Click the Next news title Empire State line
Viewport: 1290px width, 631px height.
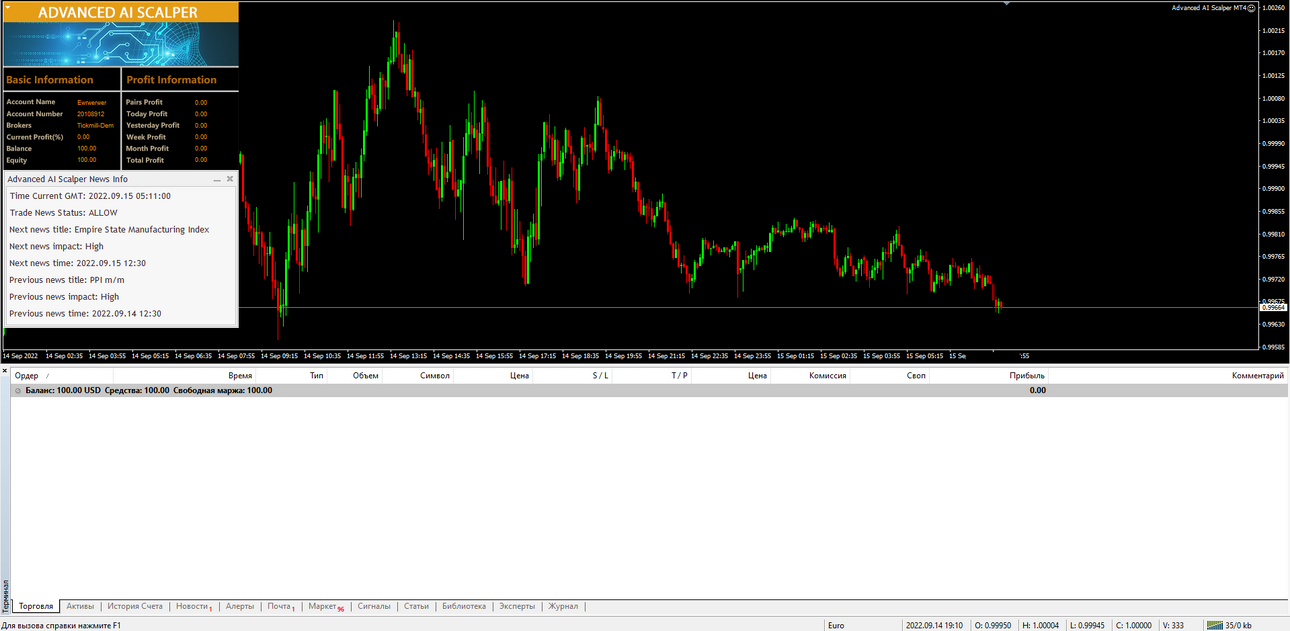[110, 229]
